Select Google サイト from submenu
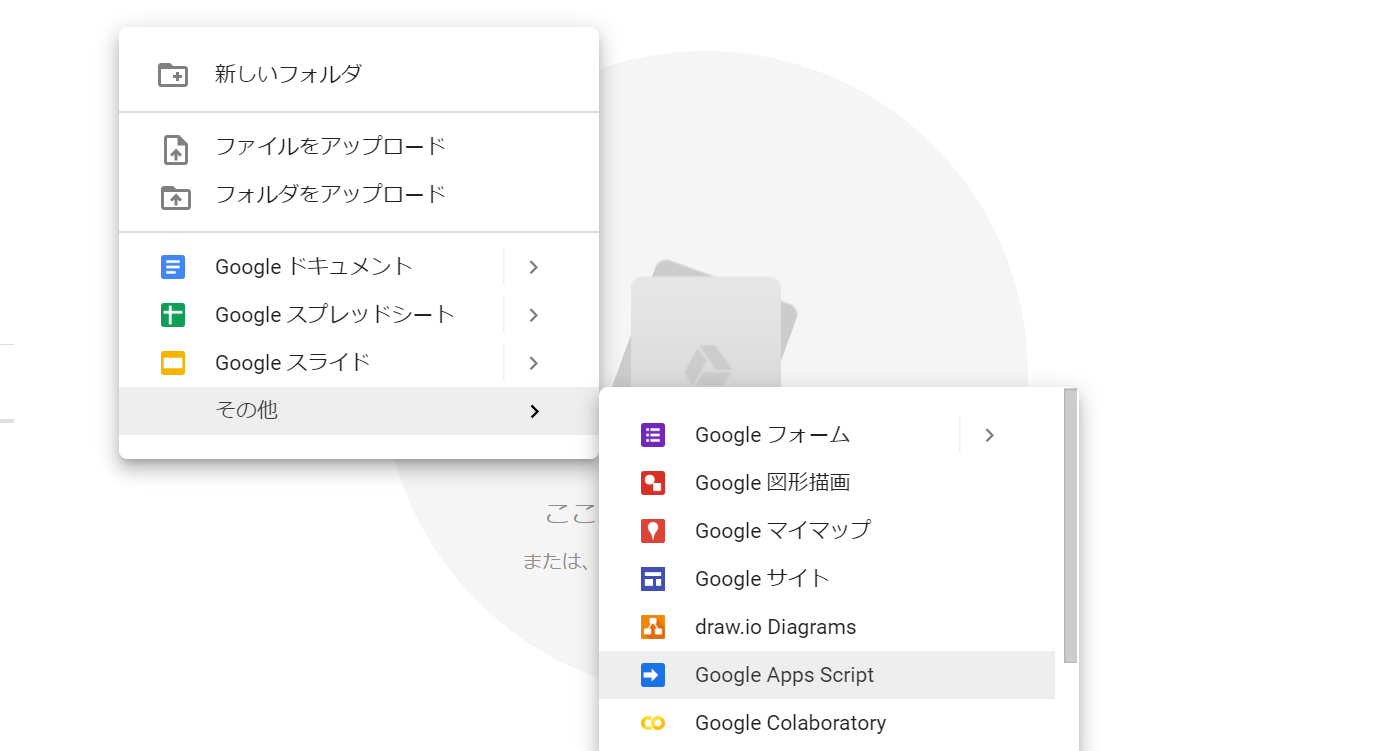This screenshot has width=1389, height=751. pyautogui.click(x=827, y=579)
